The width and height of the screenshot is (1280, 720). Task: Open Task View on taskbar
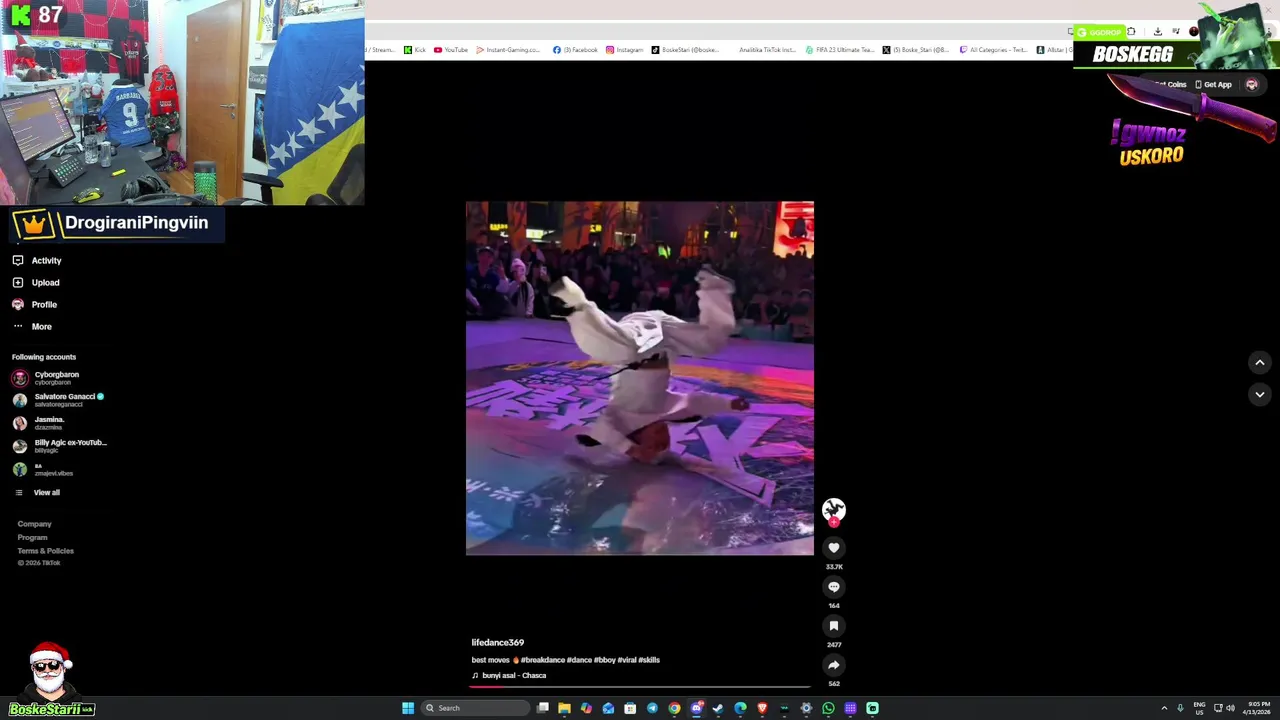point(543,708)
